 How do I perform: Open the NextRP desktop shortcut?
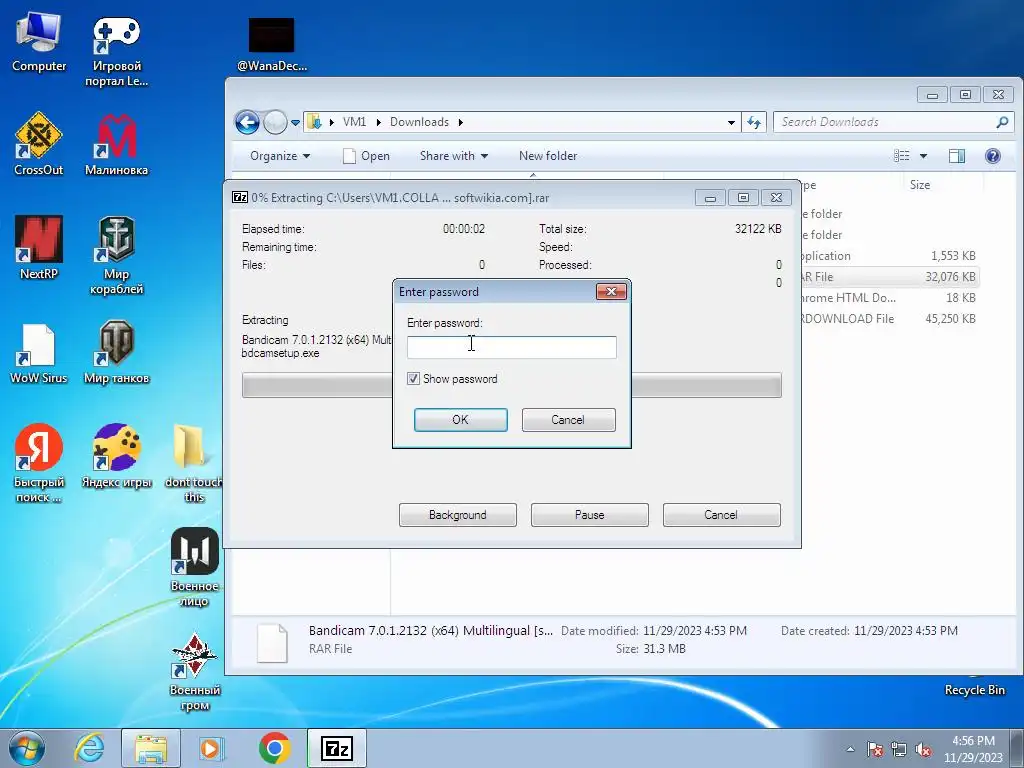pyautogui.click(x=39, y=248)
